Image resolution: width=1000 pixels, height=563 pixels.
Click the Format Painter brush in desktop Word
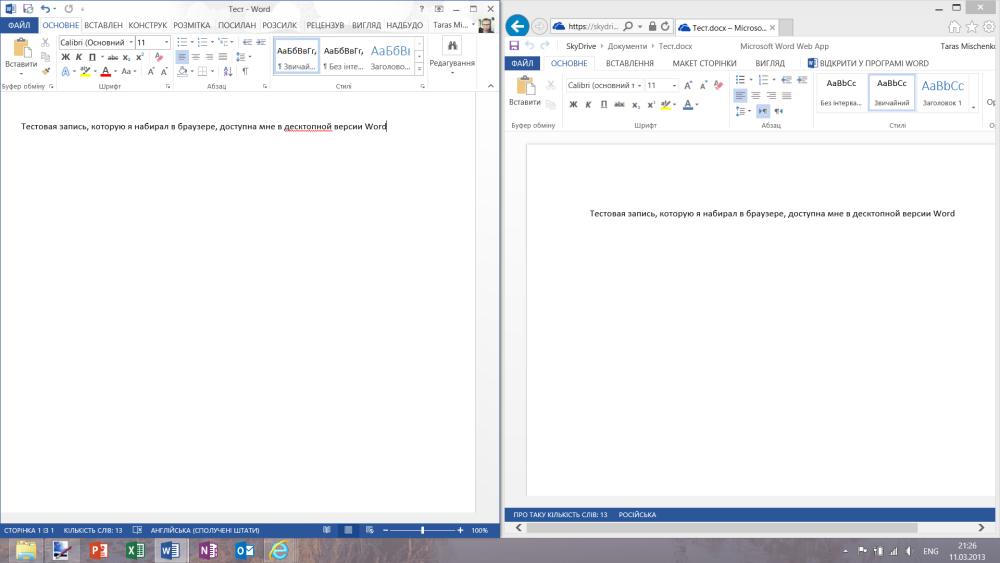(x=45, y=72)
